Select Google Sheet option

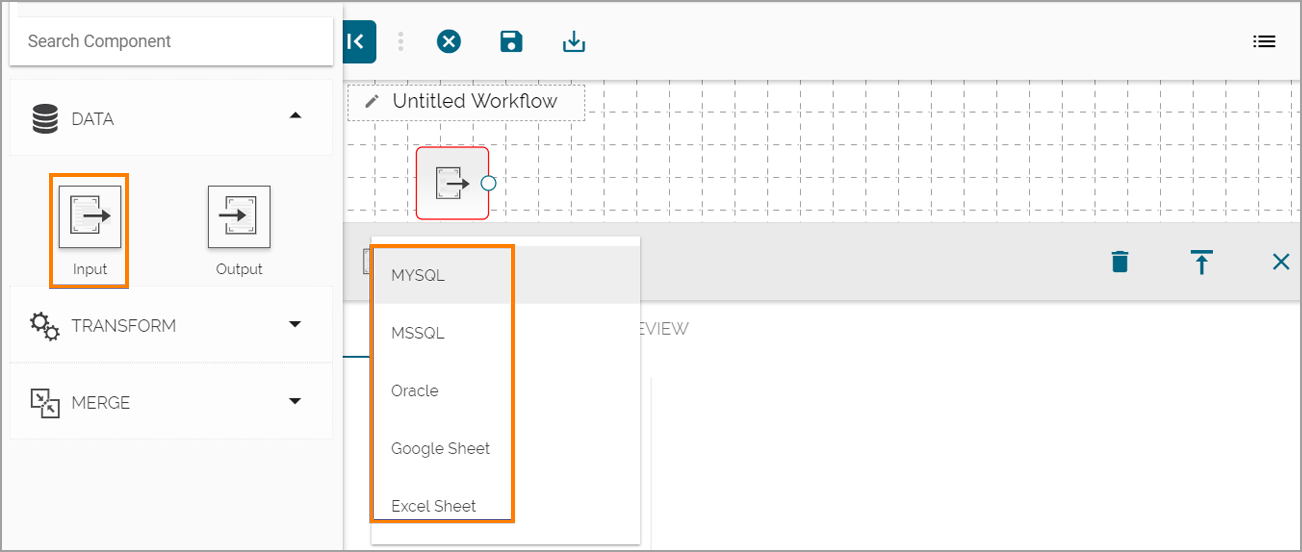tap(440, 449)
